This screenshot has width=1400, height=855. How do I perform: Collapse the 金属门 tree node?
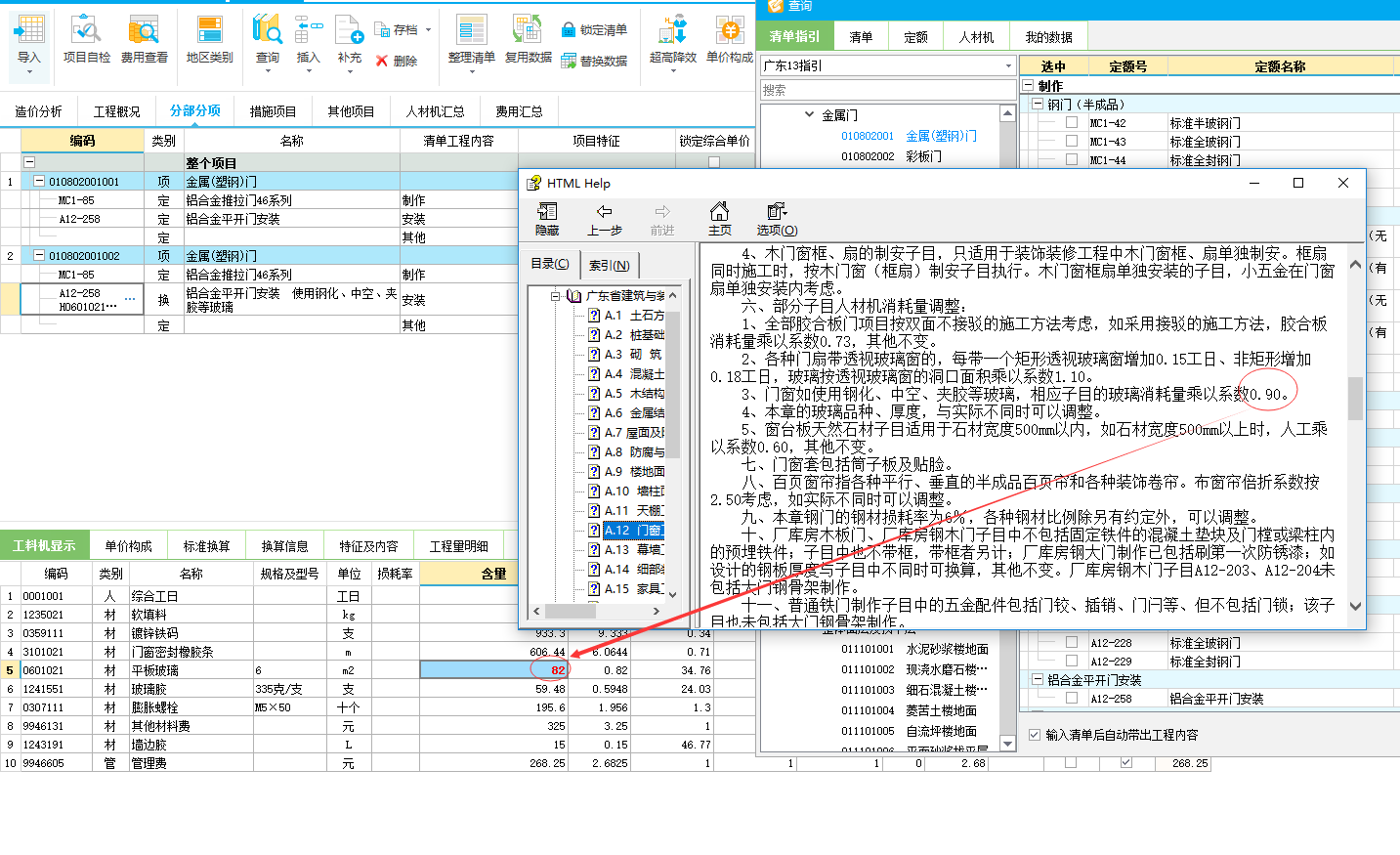click(809, 114)
